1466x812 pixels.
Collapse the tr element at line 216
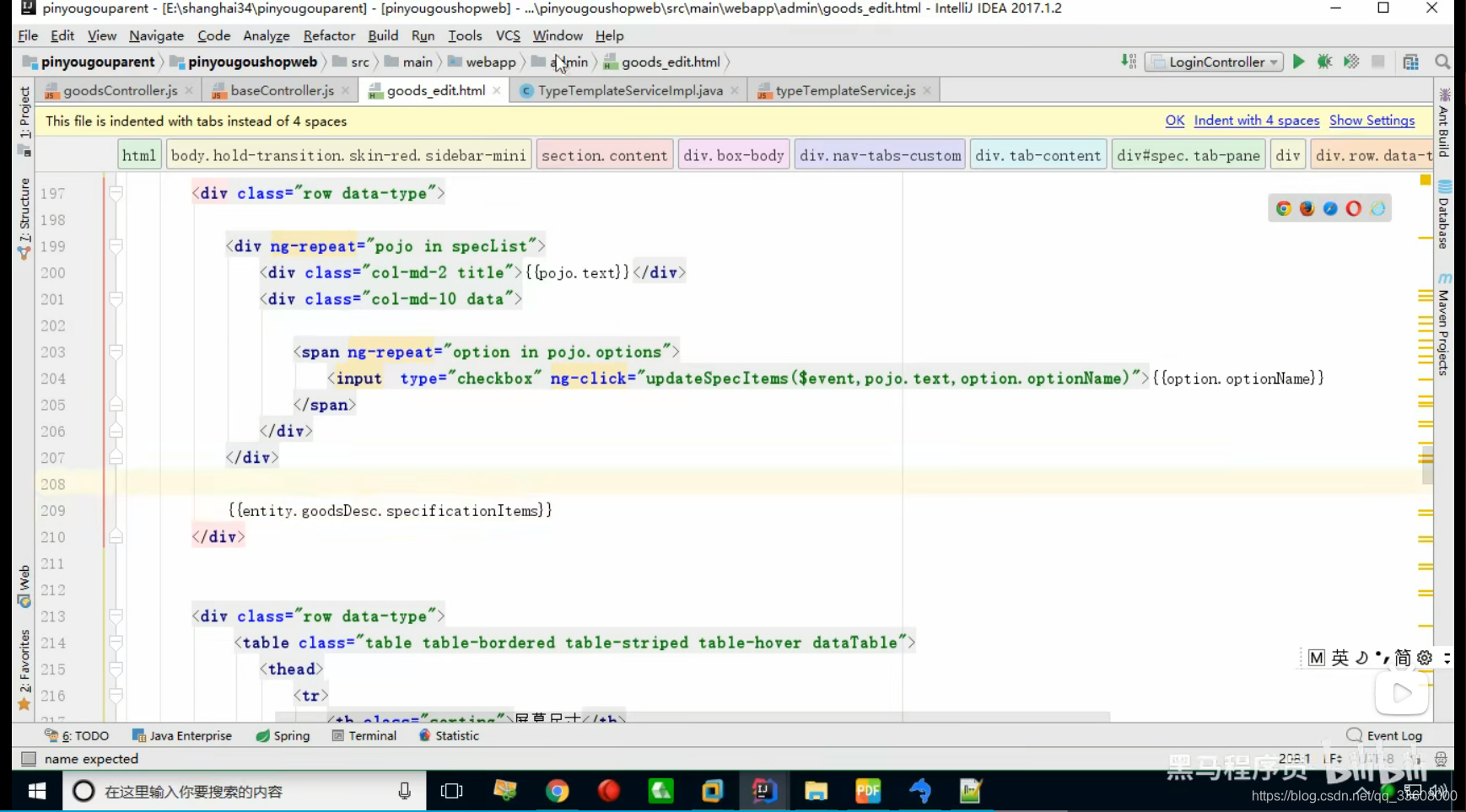pos(116,696)
